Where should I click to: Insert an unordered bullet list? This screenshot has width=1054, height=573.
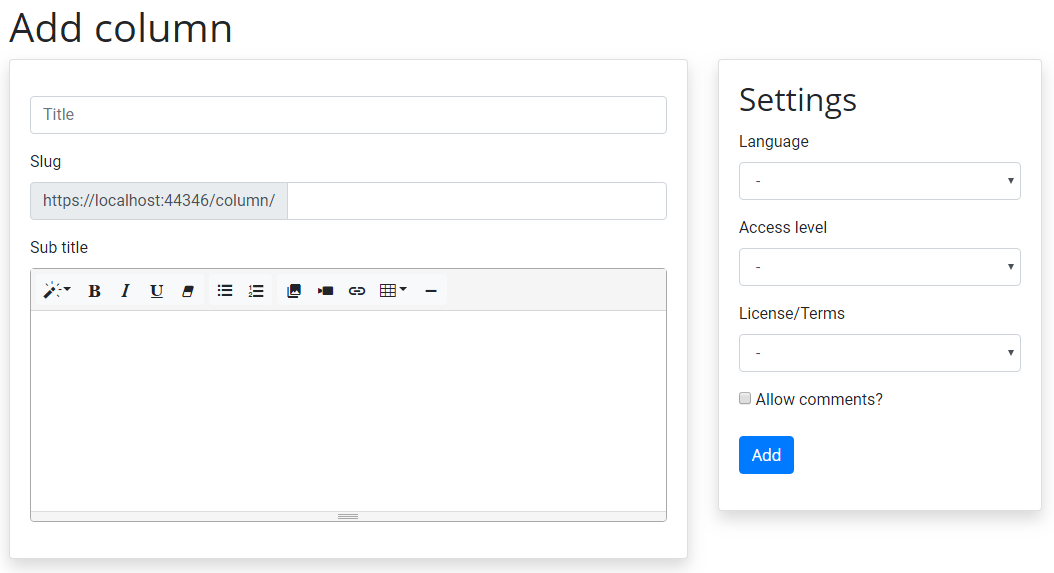[225, 291]
